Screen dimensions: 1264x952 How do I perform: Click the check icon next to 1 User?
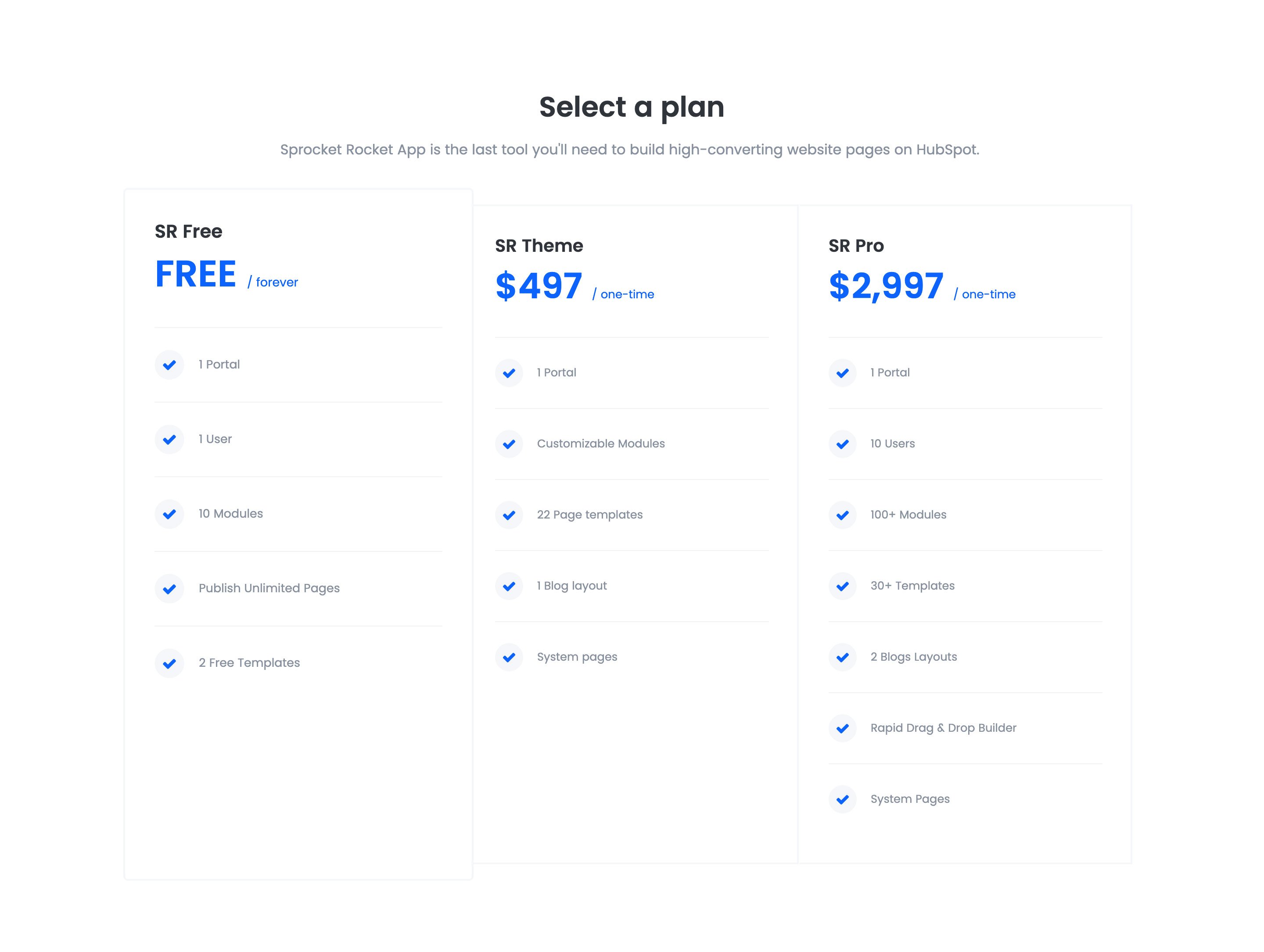click(x=169, y=440)
